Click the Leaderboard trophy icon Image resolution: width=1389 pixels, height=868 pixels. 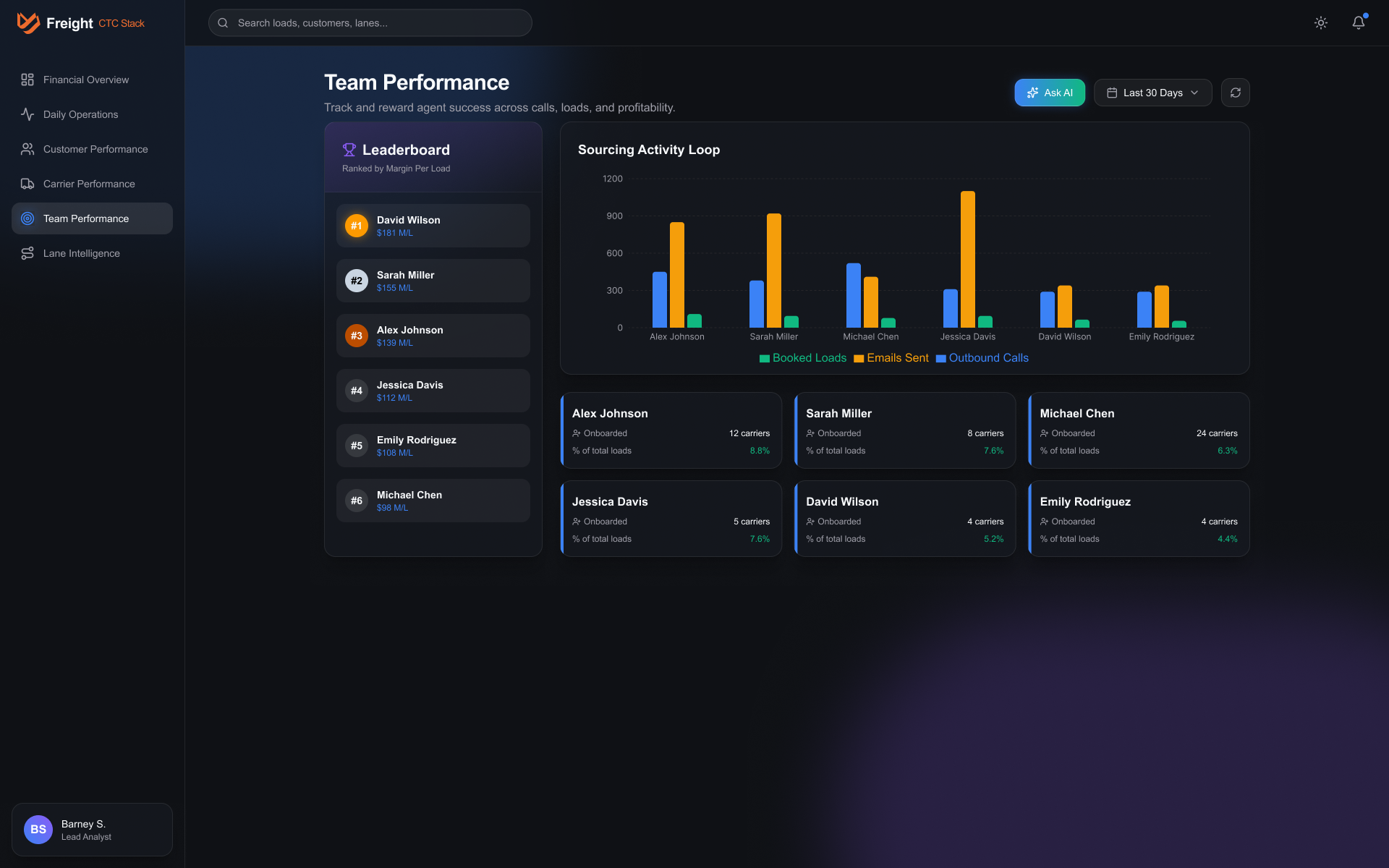349,150
